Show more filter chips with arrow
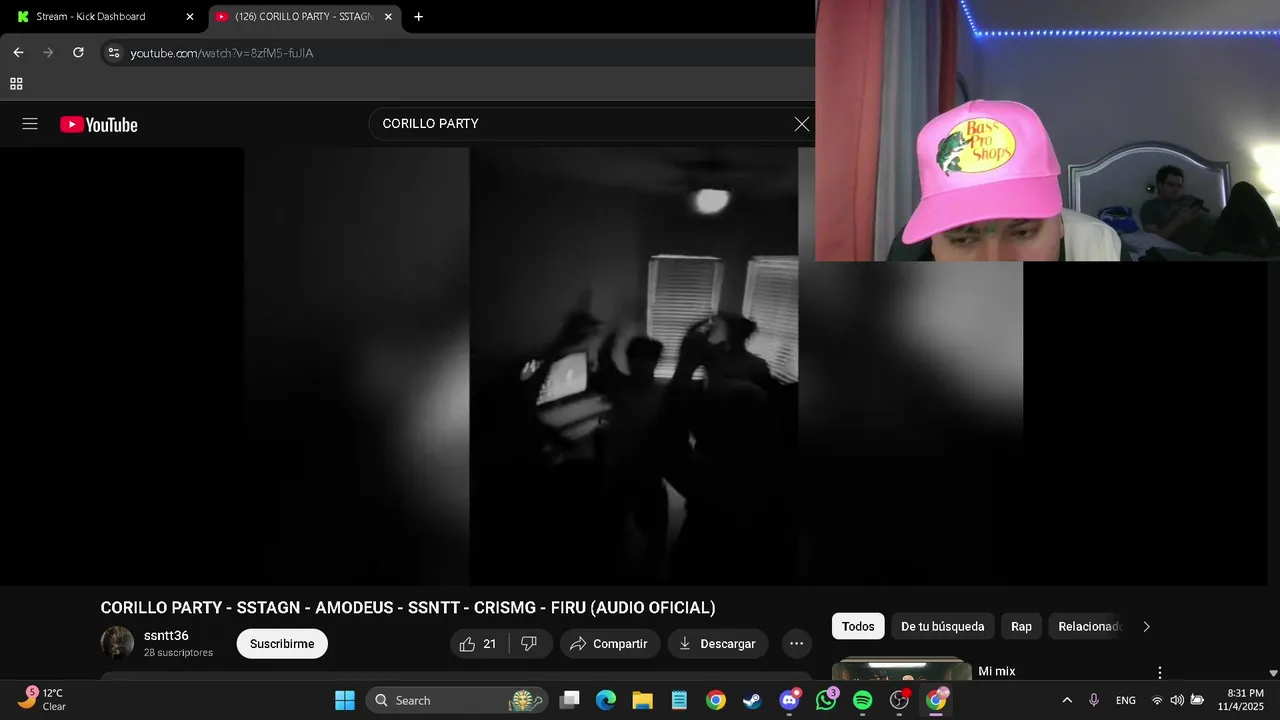Screen dimensions: 1280x720 click(x=1146, y=626)
